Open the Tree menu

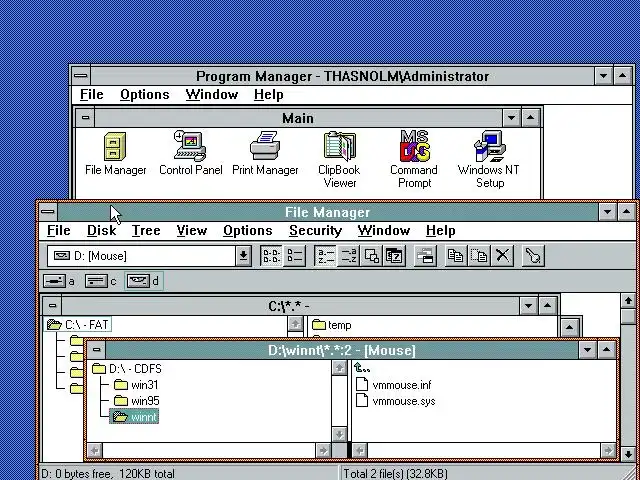pos(146,231)
